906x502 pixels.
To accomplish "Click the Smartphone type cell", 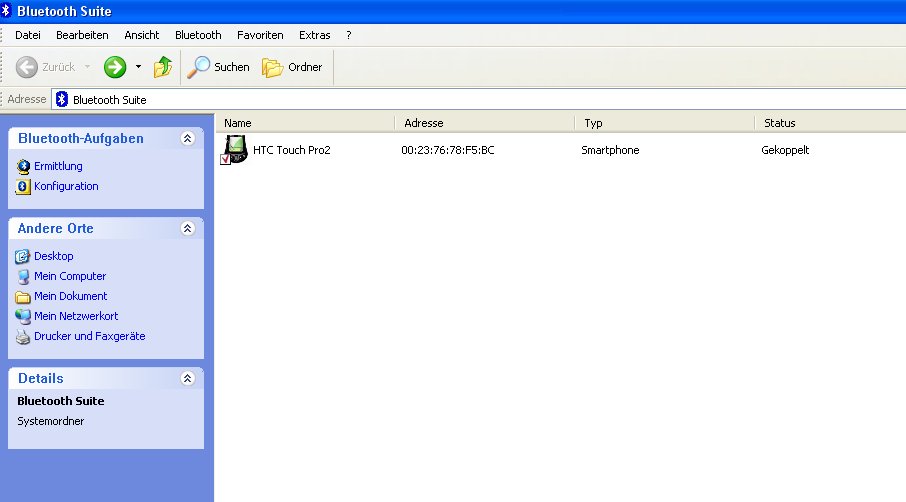I will 610,150.
